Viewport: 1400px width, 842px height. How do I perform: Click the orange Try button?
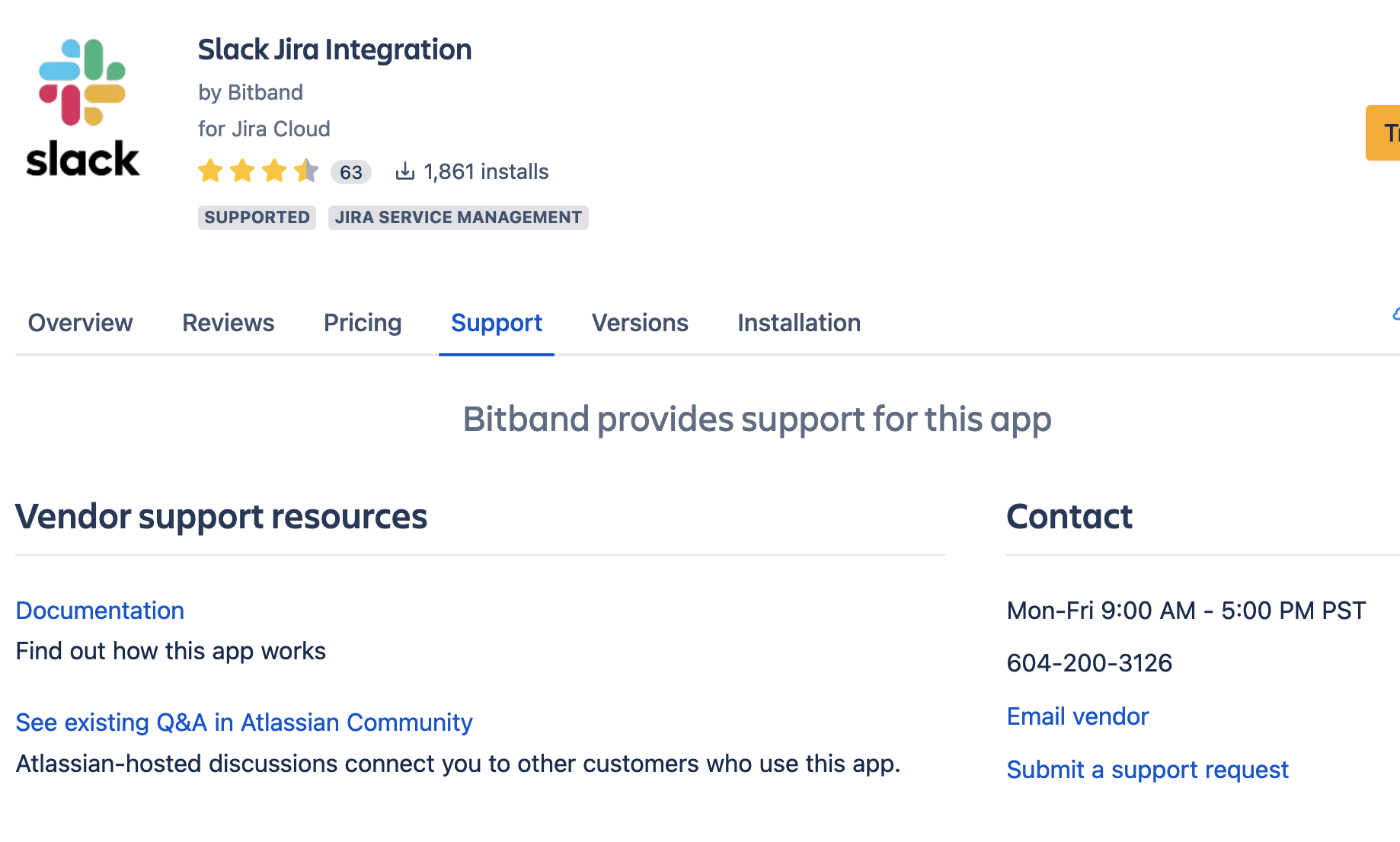(1385, 134)
